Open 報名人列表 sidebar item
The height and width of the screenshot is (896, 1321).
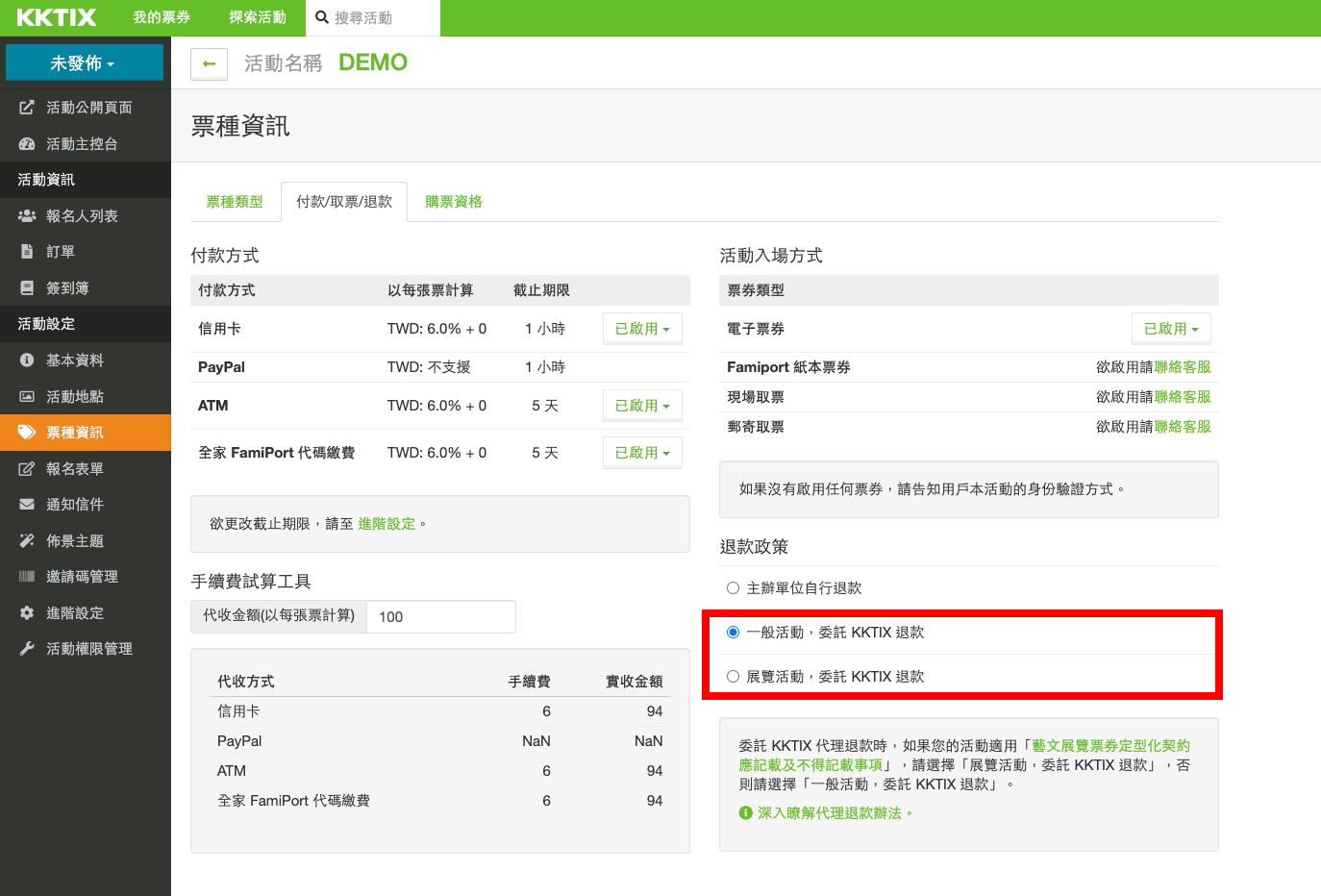tap(86, 216)
